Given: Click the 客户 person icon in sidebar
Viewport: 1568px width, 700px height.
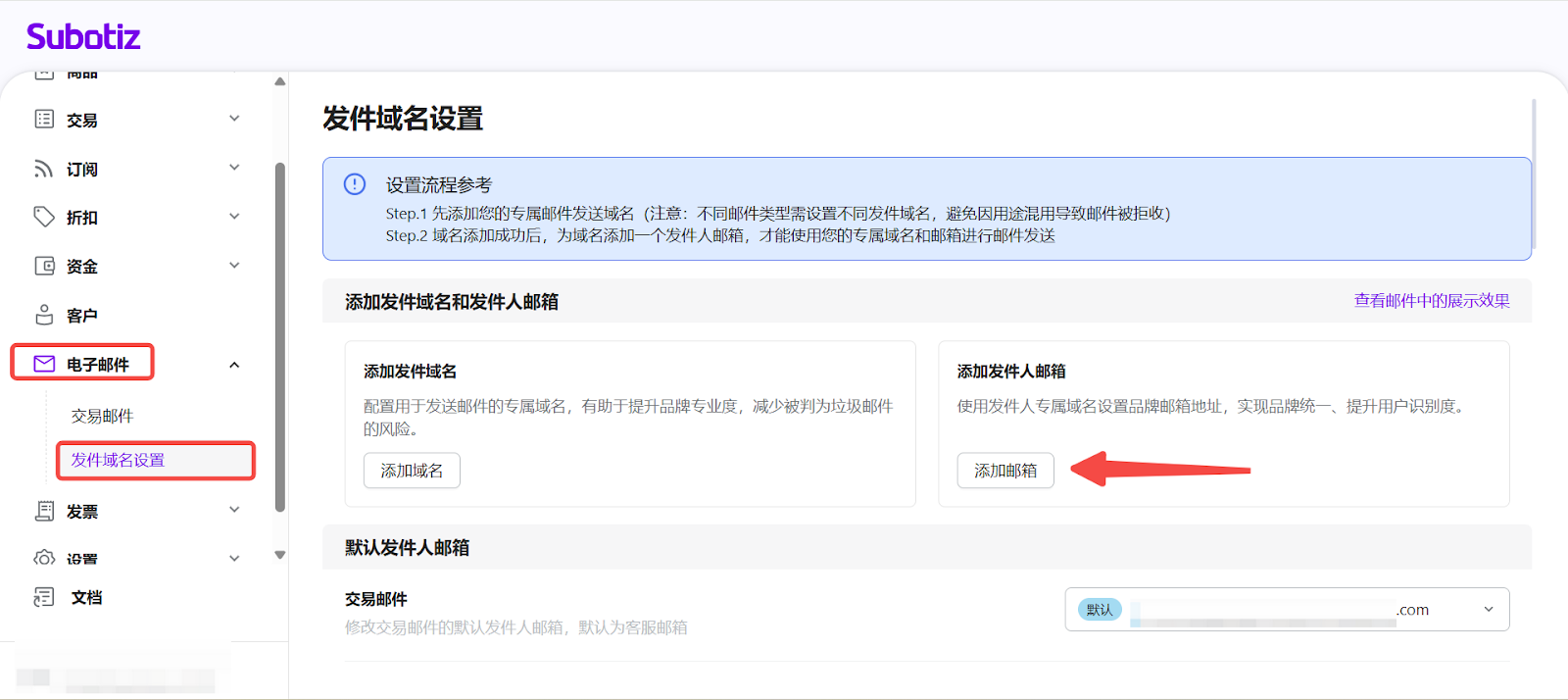Looking at the screenshot, I should tap(44, 315).
